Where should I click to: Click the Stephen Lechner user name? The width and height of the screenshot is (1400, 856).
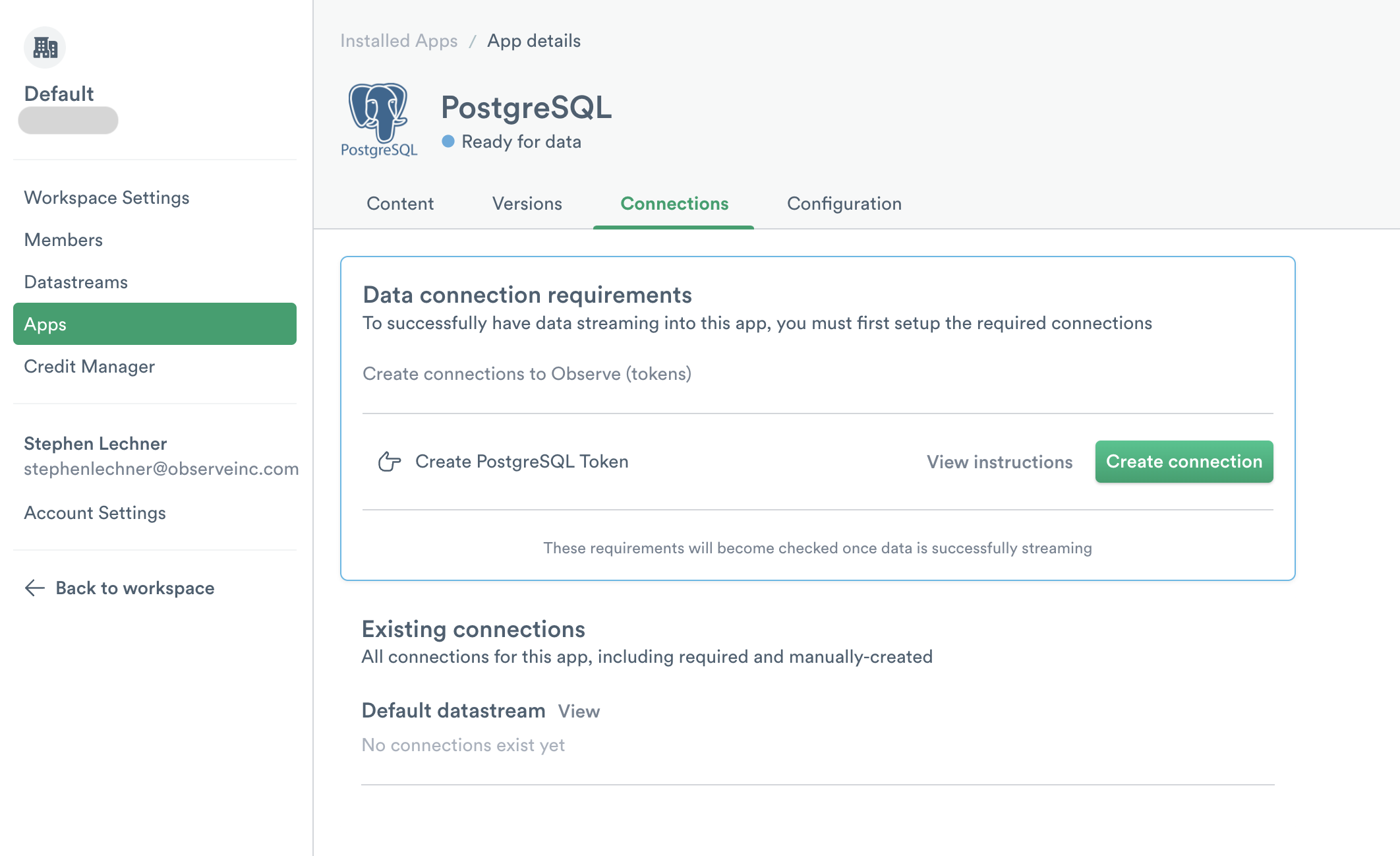tap(96, 443)
